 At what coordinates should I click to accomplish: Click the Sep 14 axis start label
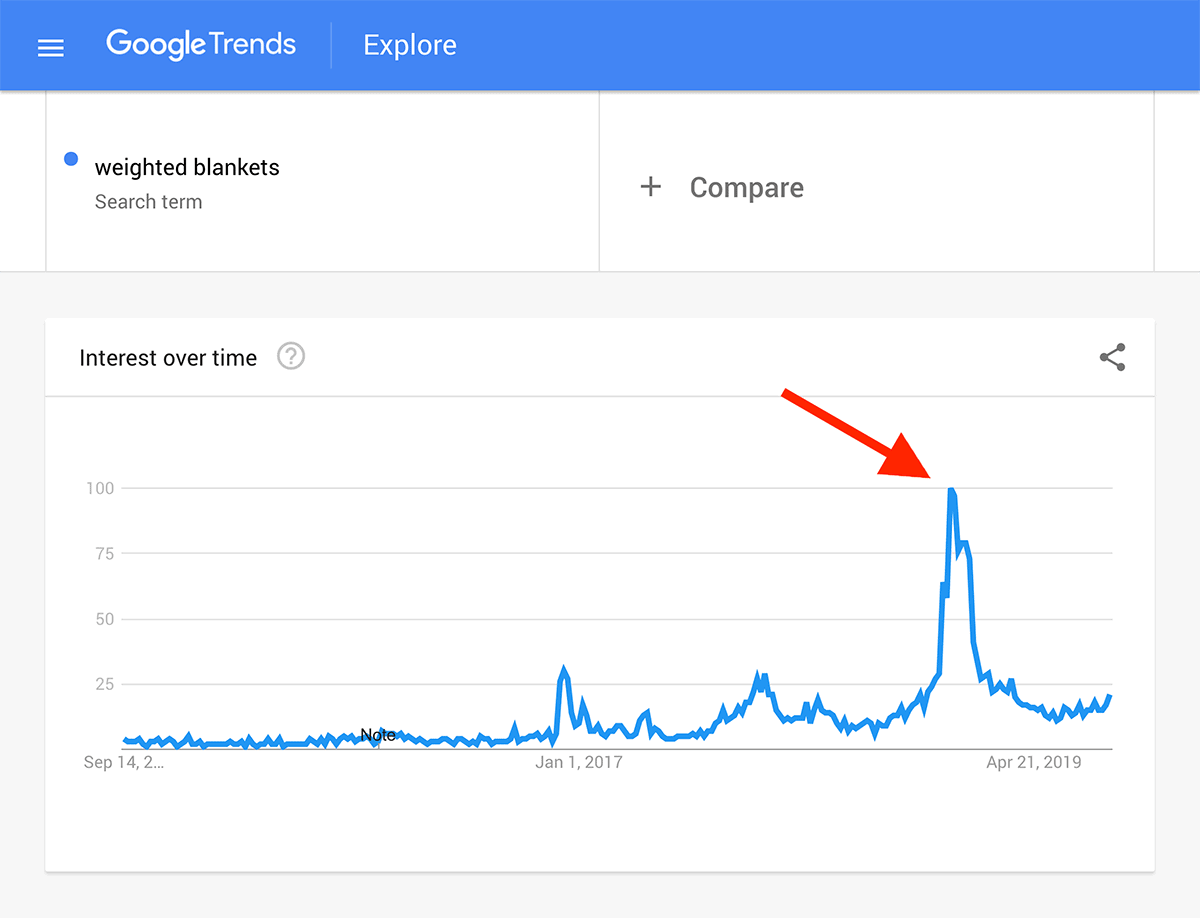[124, 763]
